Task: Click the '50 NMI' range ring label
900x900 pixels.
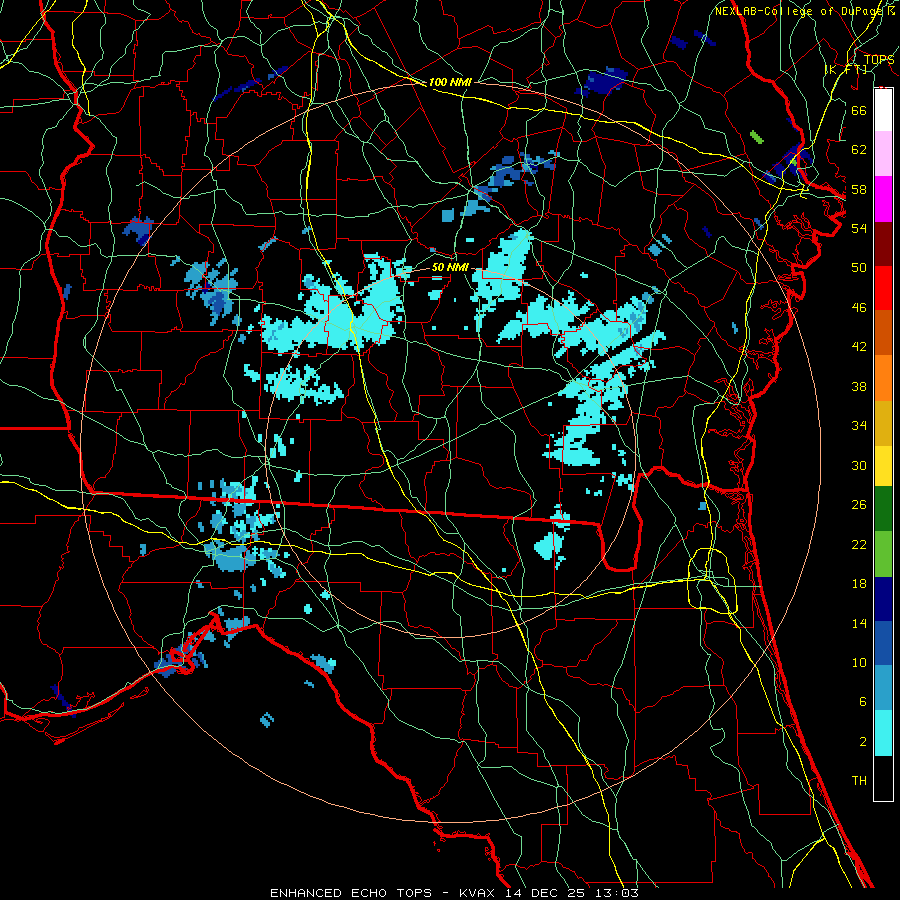Action: click(451, 267)
